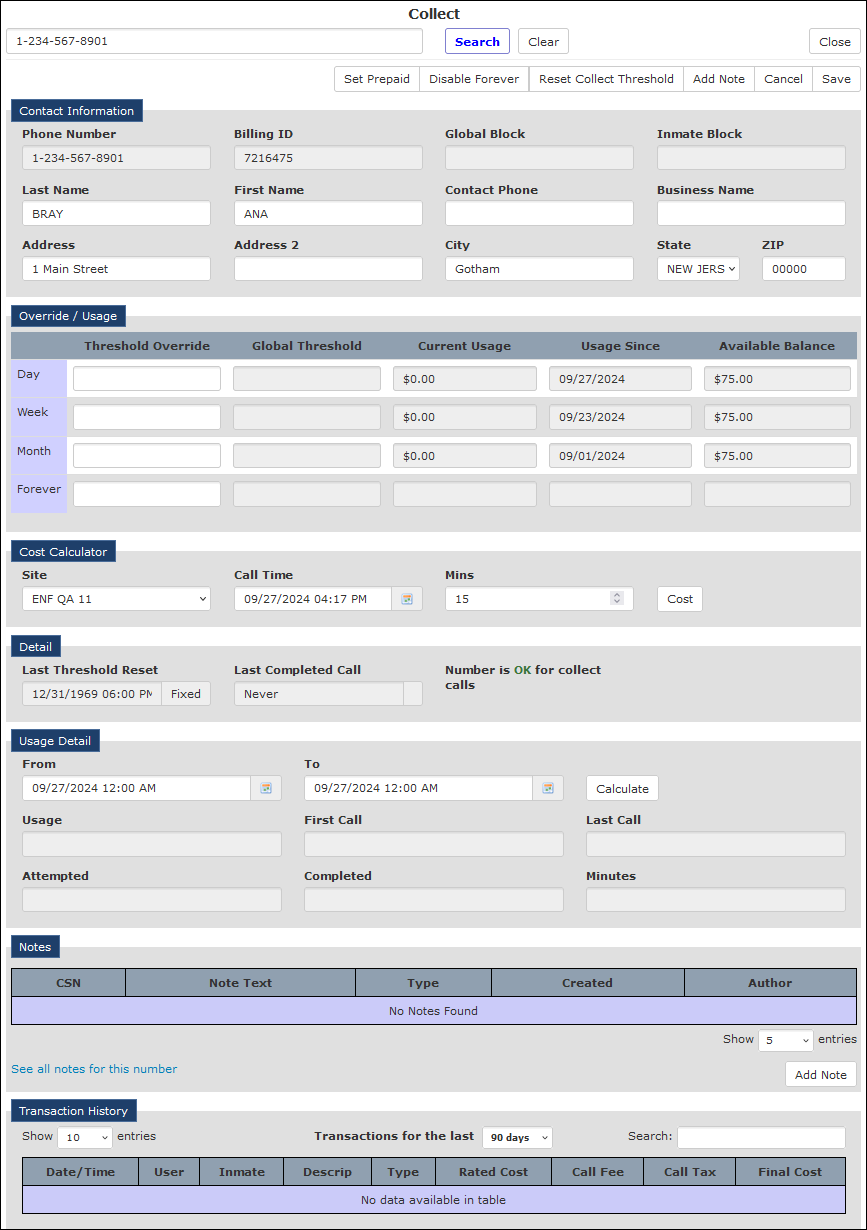Open the Call Time calendar picker icon
This screenshot has width=867, height=1230.
(x=407, y=599)
